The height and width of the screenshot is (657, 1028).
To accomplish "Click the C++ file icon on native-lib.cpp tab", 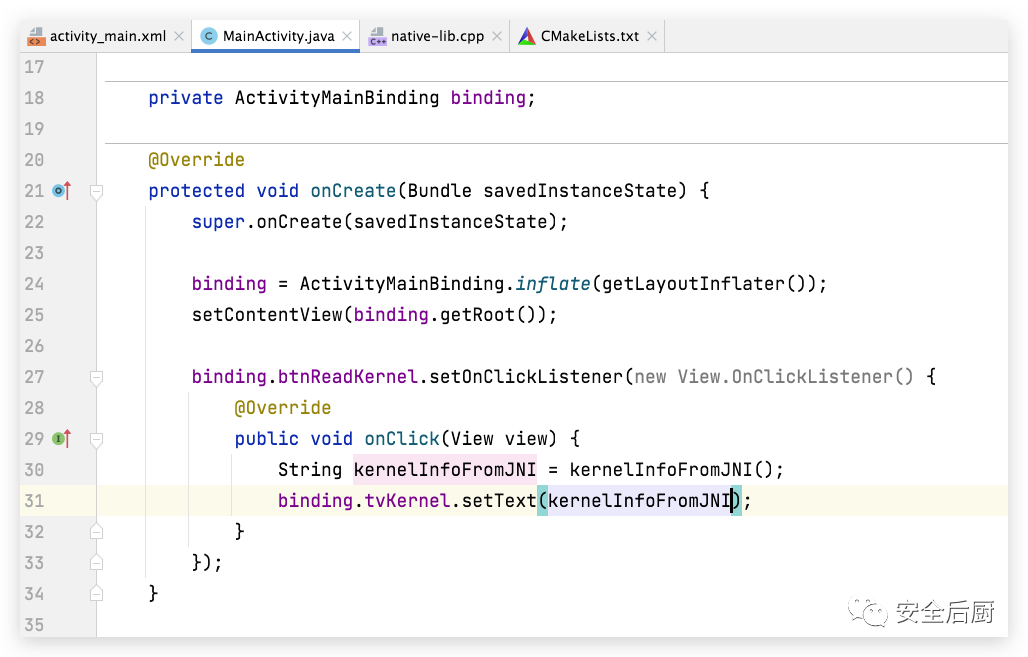I will 377,37.
